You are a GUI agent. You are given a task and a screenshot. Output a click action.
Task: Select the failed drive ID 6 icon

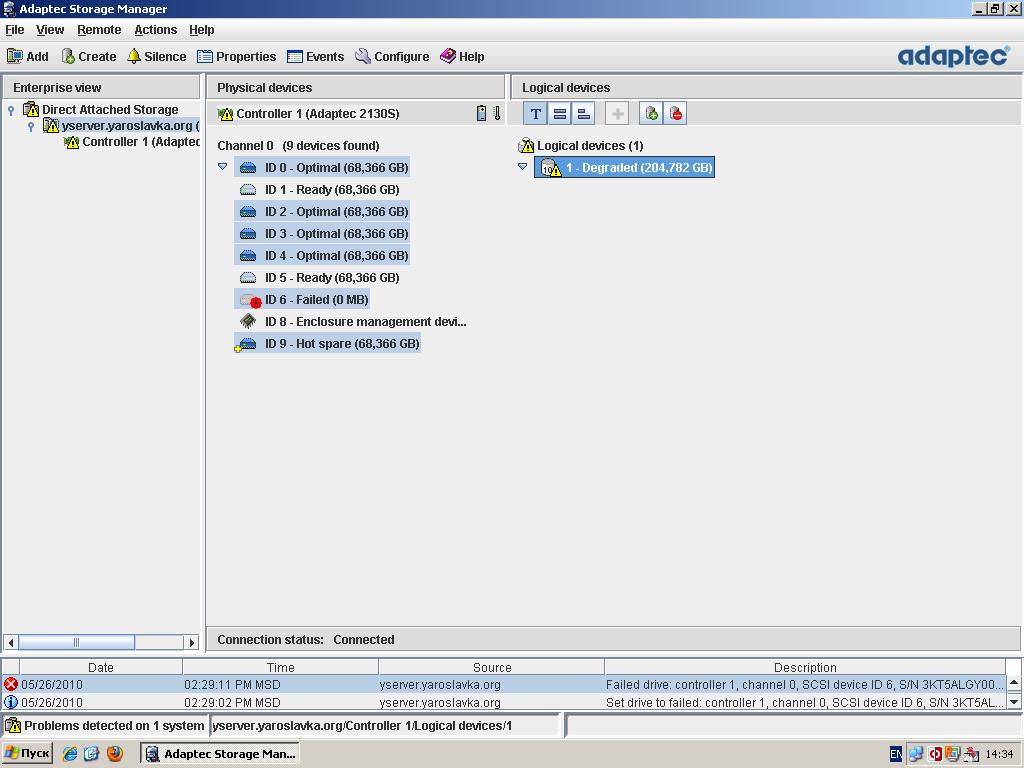pyautogui.click(x=249, y=300)
